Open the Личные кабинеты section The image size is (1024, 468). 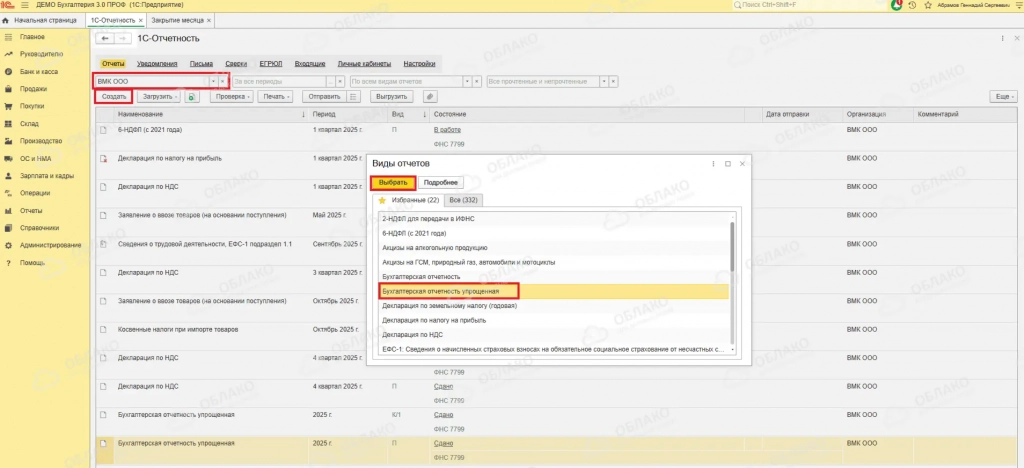tap(364, 64)
